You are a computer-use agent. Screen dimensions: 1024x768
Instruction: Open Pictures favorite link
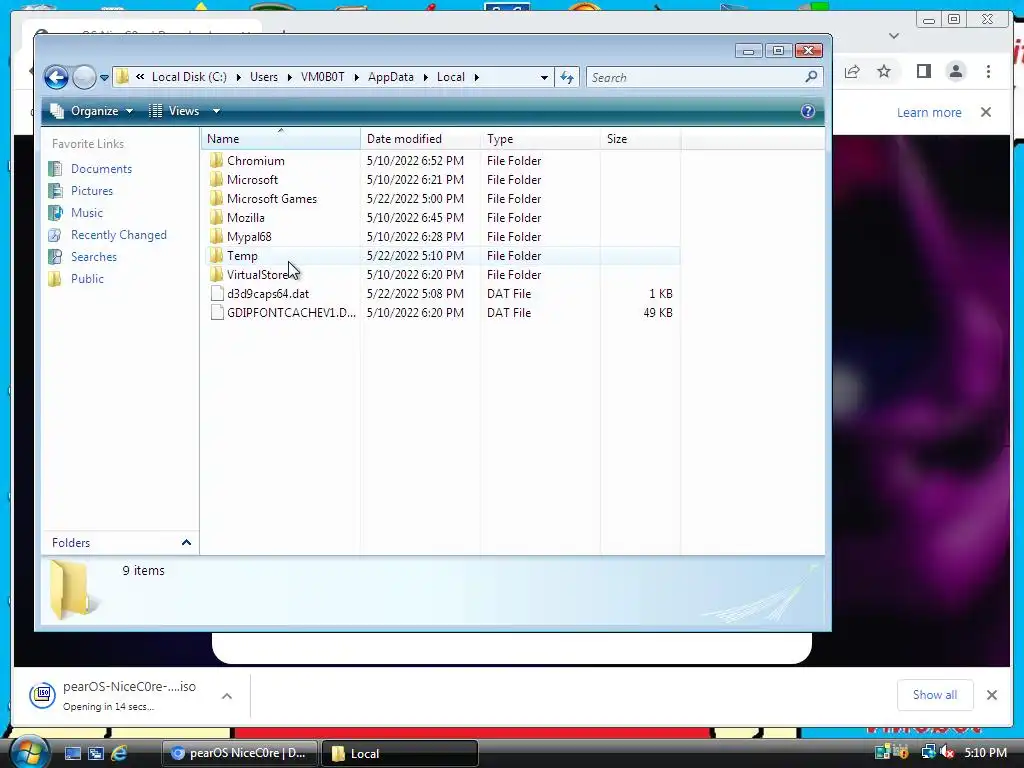point(91,191)
